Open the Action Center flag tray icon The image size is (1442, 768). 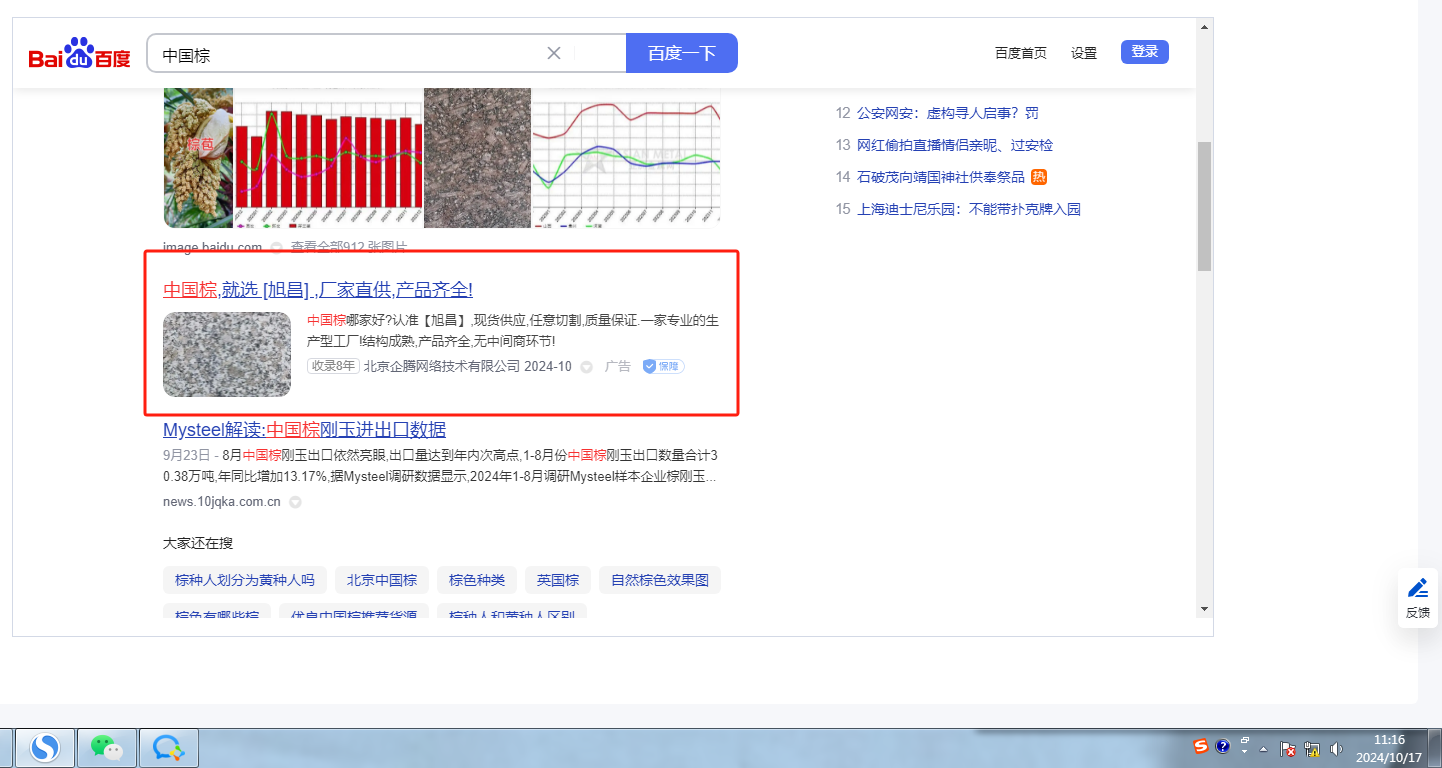click(x=1289, y=748)
